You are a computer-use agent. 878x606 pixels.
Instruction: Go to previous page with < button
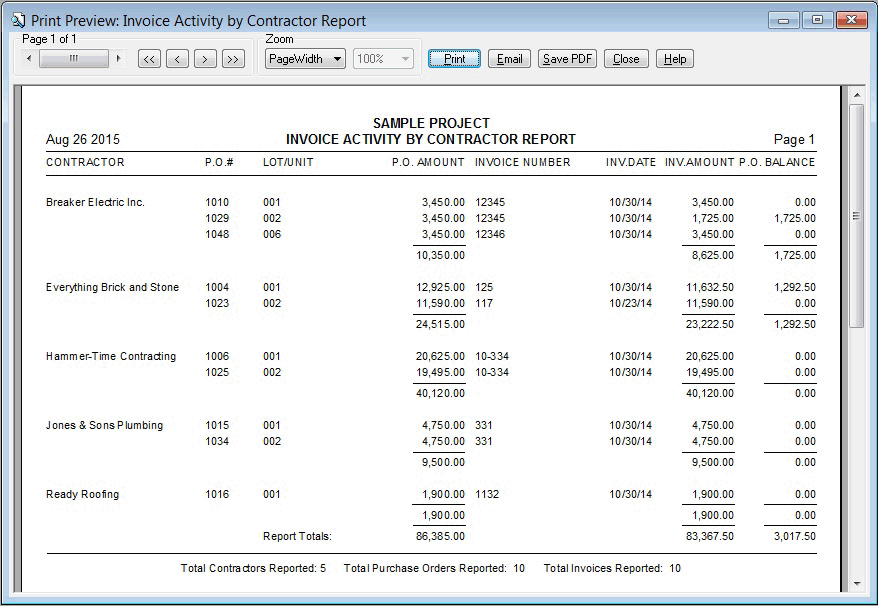(x=177, y=59)
